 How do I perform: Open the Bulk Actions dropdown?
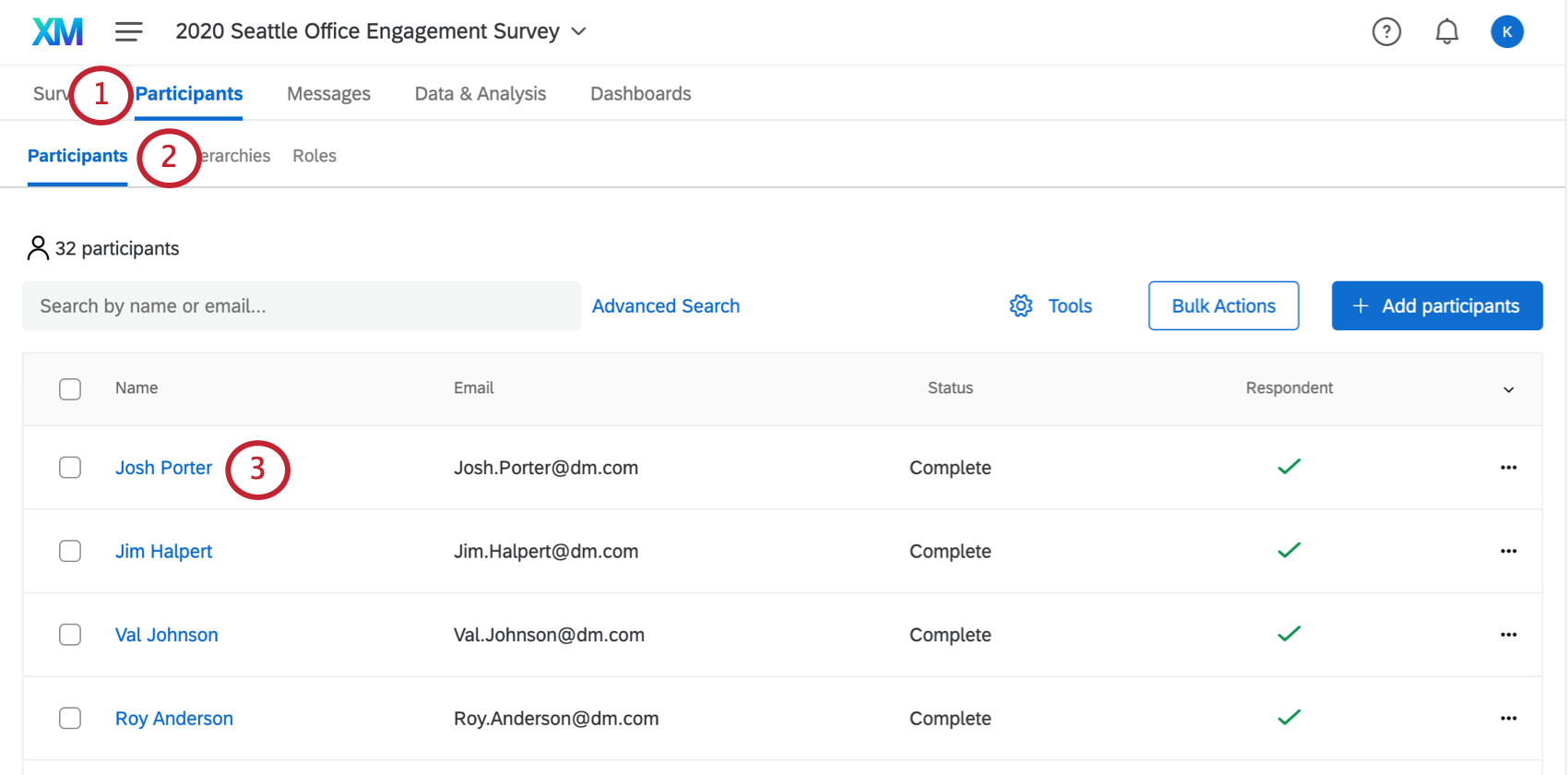1223,305
